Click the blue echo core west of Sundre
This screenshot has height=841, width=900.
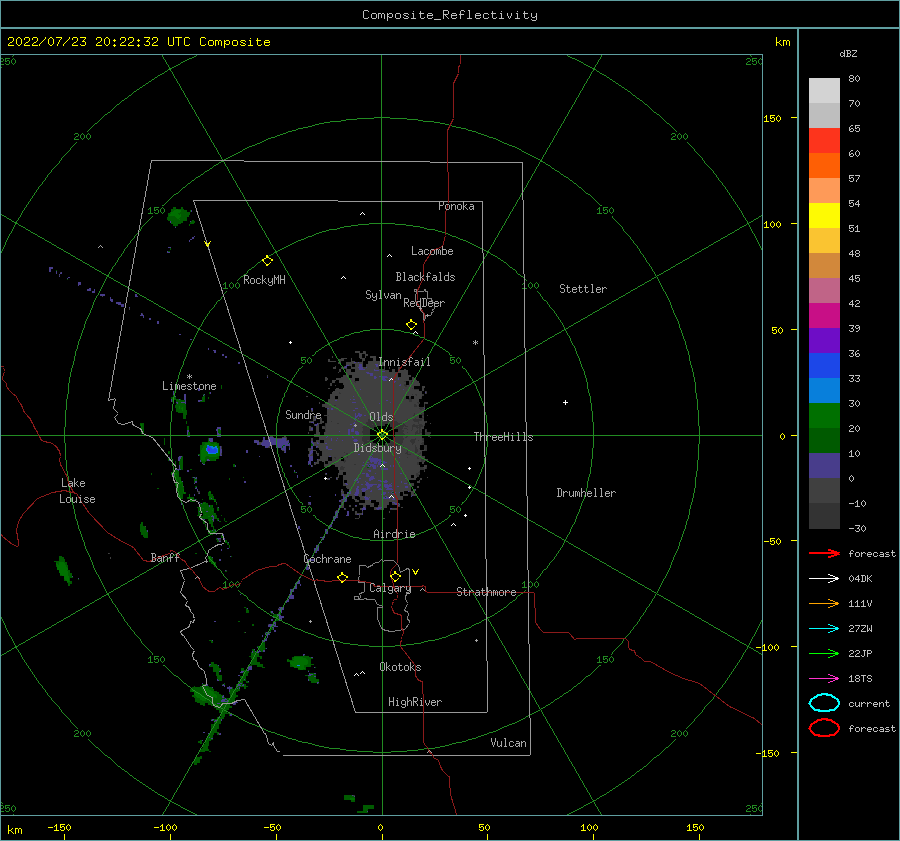coord(212,449)
